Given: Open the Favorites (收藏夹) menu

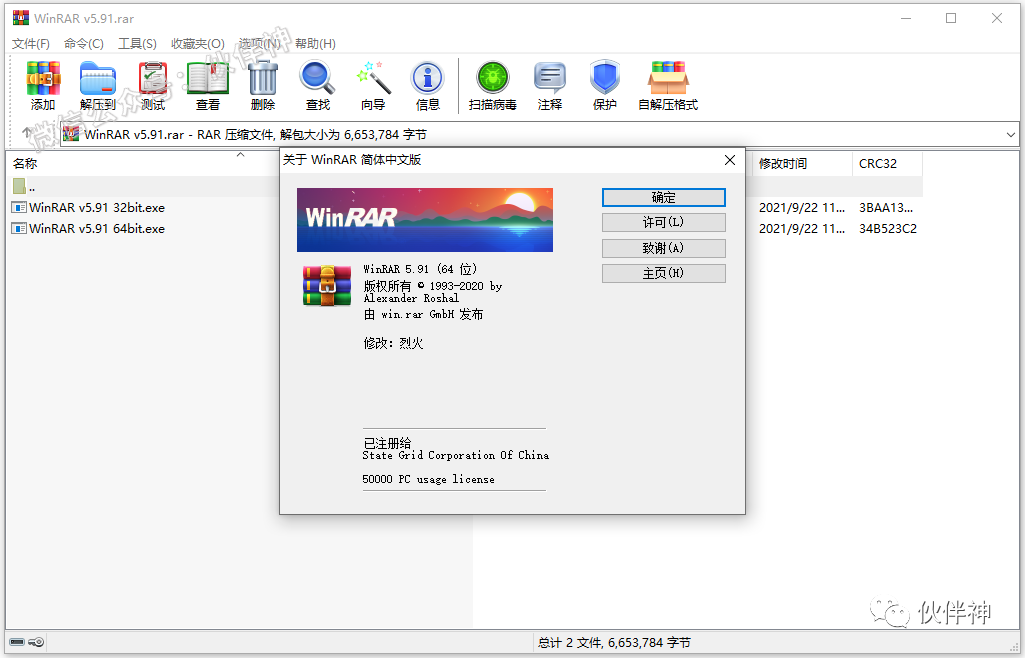Looking at the screenshot, I should tap(198, 44).
